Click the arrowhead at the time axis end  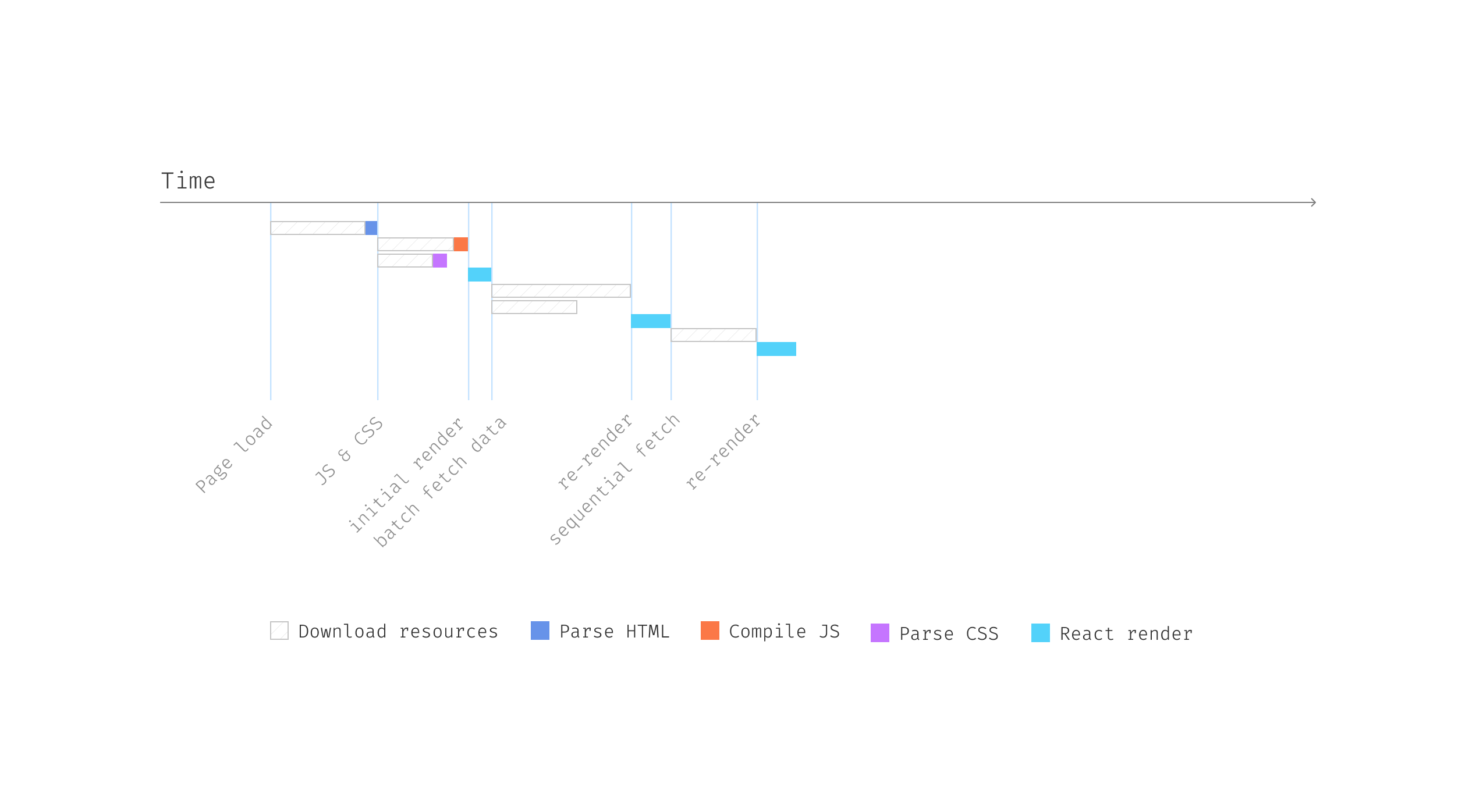1313,202
